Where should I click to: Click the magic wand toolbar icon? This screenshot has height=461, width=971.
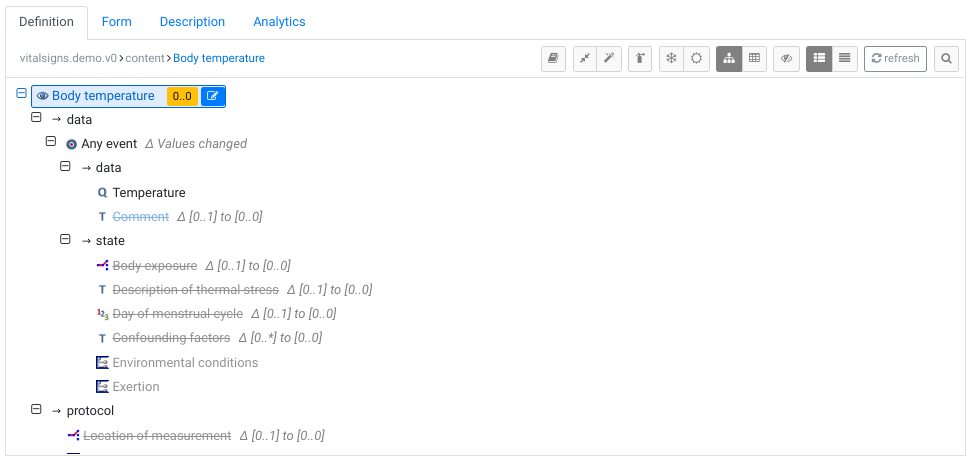(x=609, y=59)
